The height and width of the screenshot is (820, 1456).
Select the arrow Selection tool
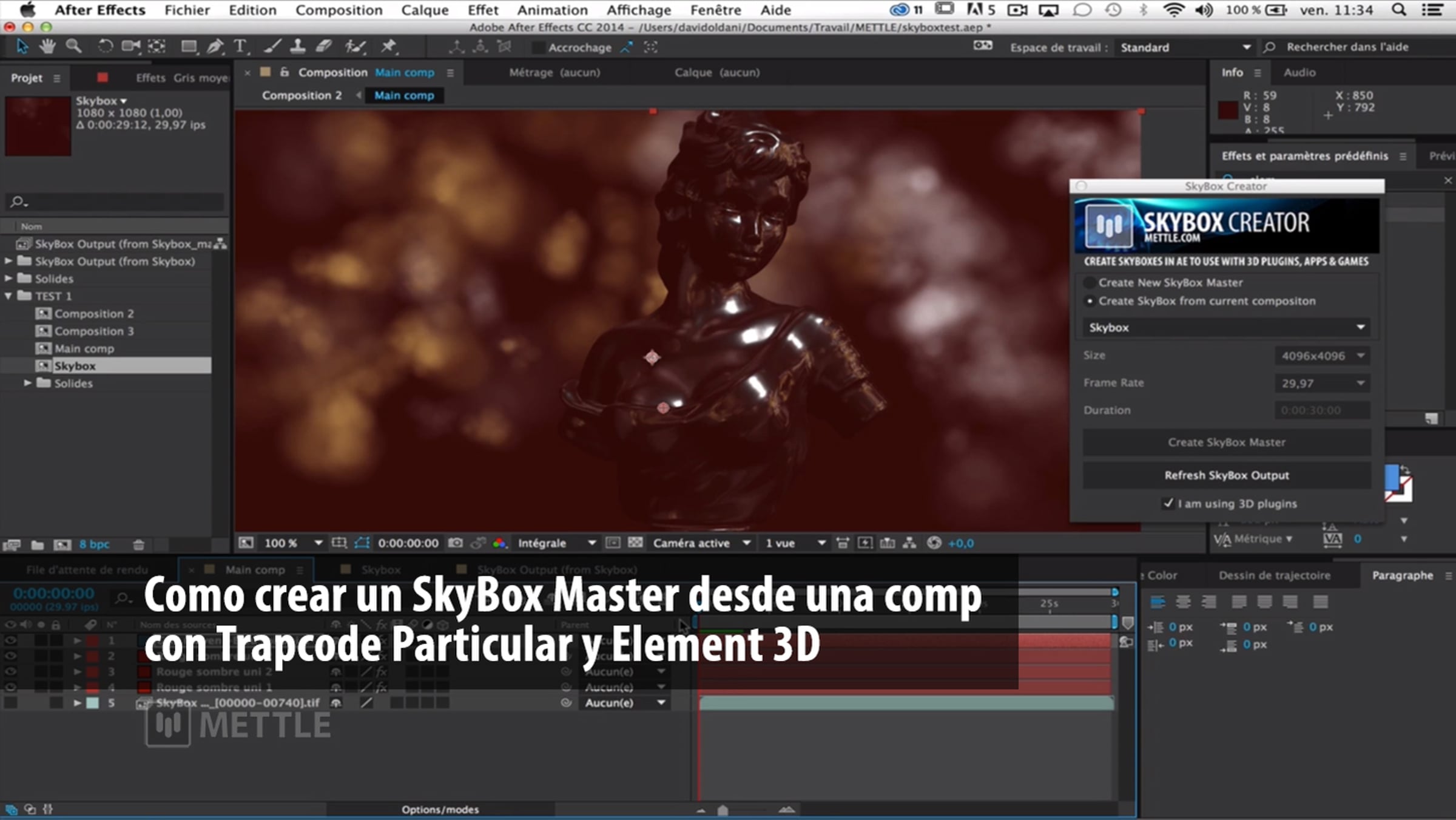pyautogui.click(x=22, y=47)
